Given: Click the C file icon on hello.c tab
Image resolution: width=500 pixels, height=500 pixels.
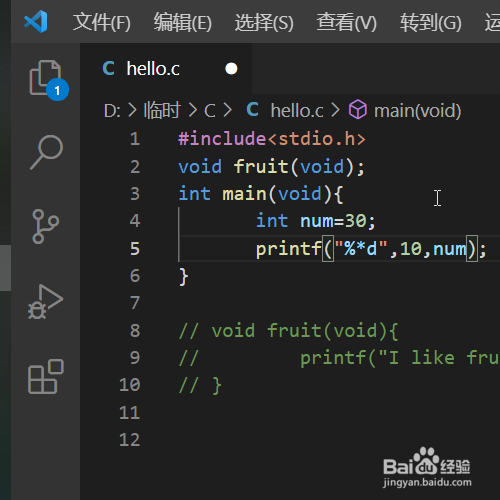Looking at the screenshot, I should (x=109, y=69).
